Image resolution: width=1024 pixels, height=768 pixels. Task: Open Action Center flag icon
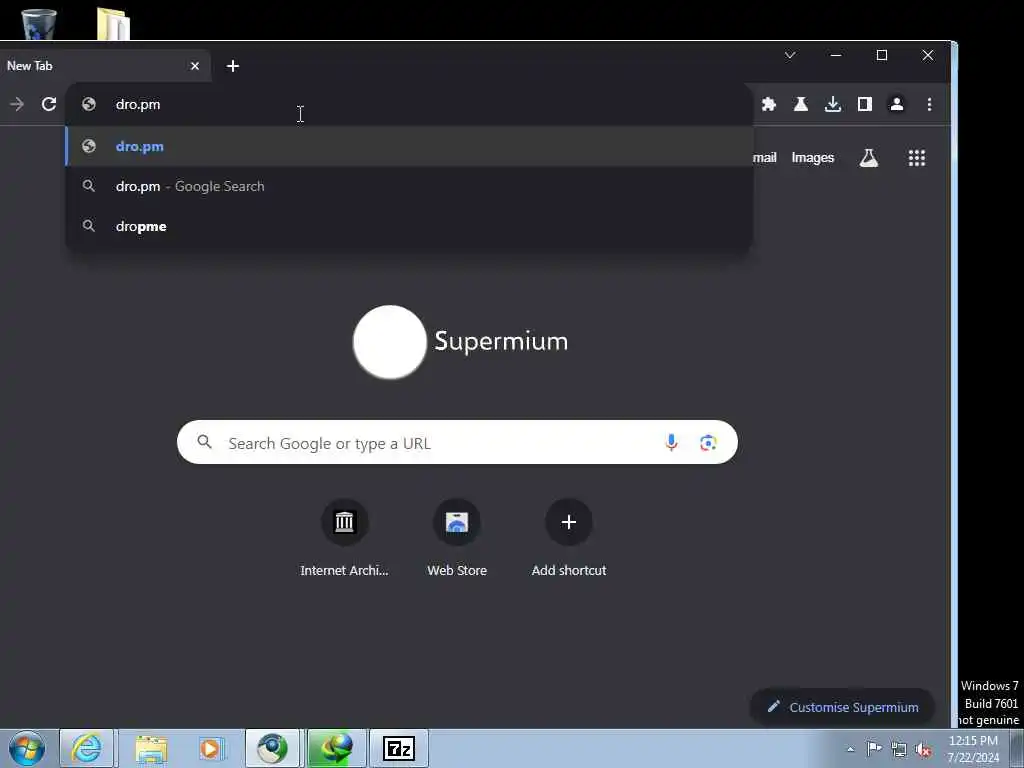[874, 749]
